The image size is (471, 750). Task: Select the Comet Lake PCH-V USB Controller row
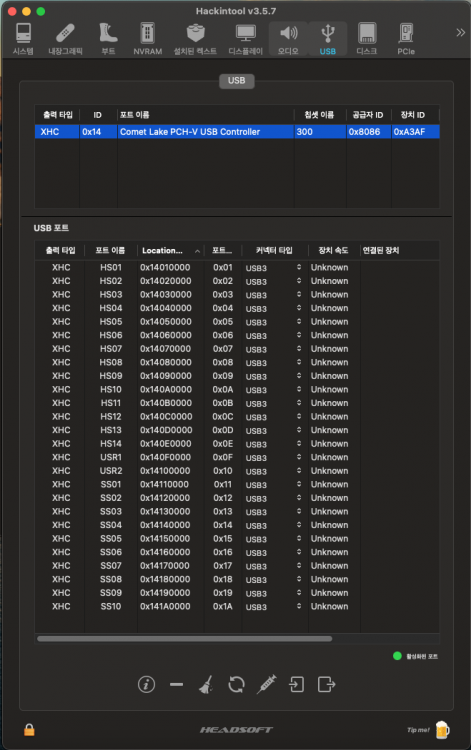[x=237, y=132]
